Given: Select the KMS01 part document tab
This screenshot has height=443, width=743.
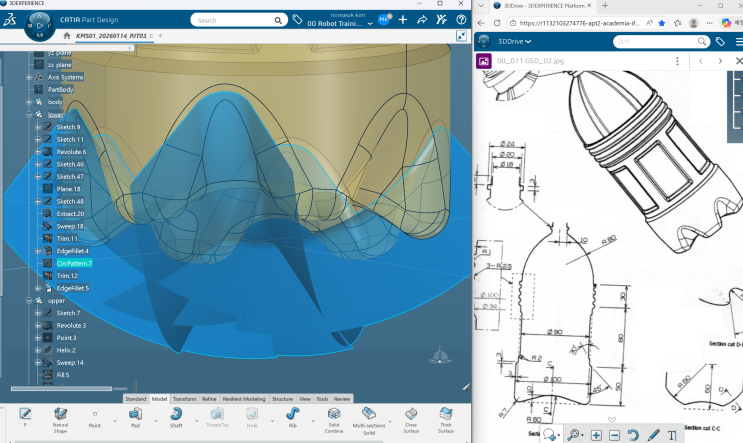Looking at the screenshot, I should (x=114, y=36).
